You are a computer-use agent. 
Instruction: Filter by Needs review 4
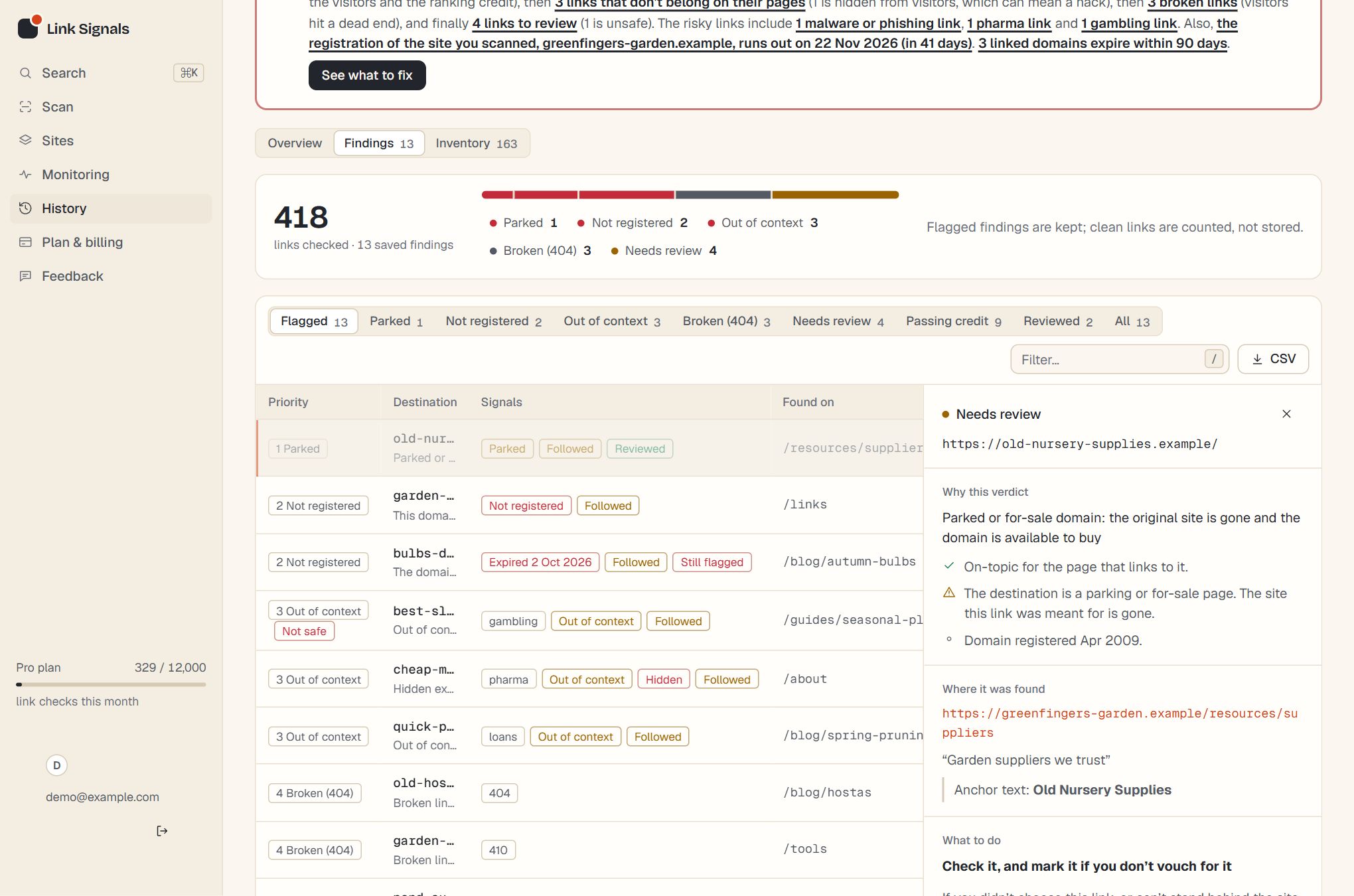click(838, 321)
